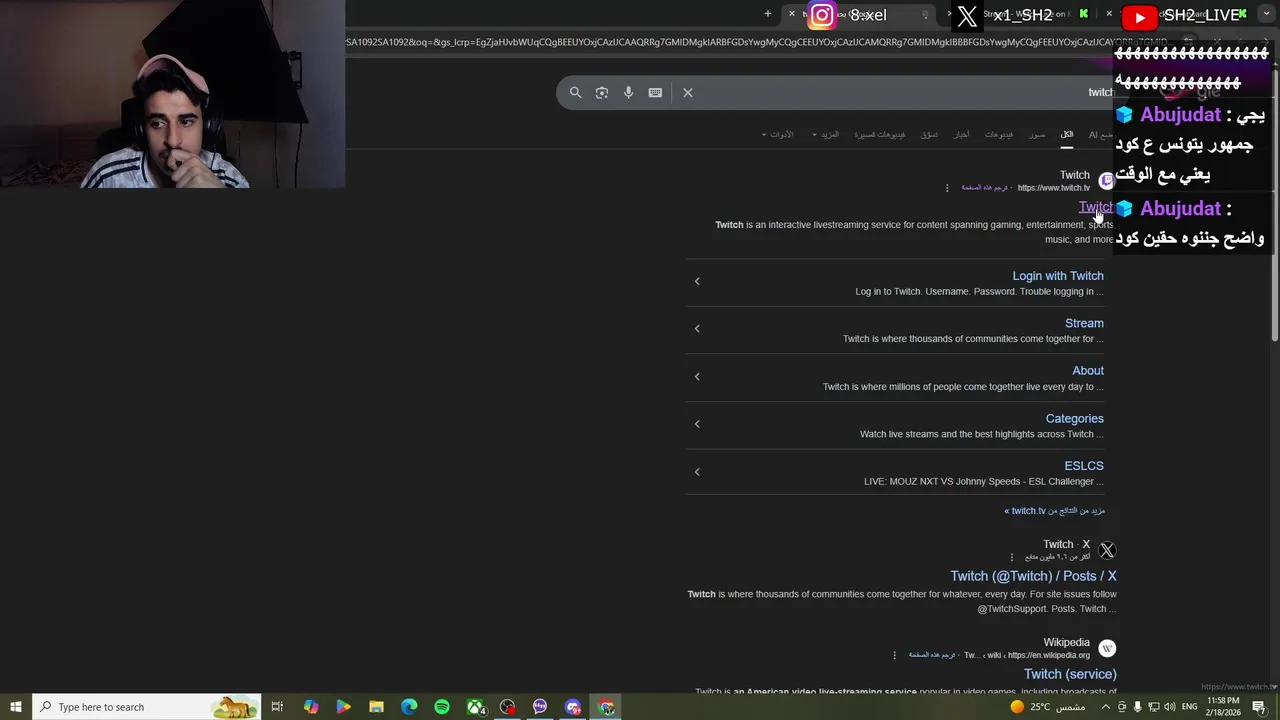Open the Categories sitelink

tap(1075, 419)
